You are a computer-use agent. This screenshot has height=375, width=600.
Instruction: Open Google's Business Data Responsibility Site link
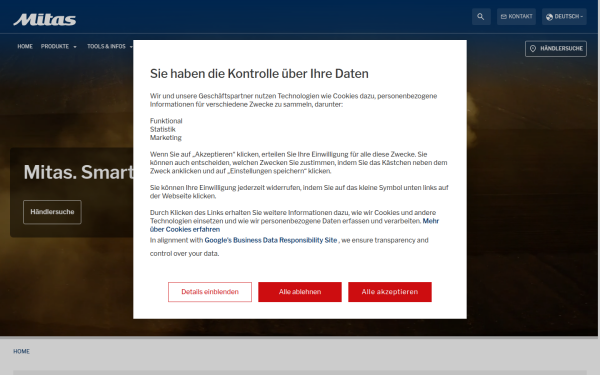(271, 240)
